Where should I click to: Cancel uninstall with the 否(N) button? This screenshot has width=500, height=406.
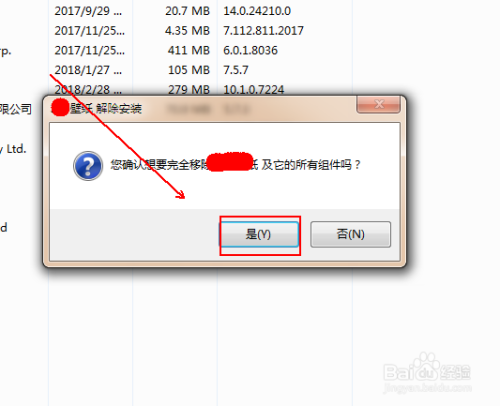click(350, 234)
